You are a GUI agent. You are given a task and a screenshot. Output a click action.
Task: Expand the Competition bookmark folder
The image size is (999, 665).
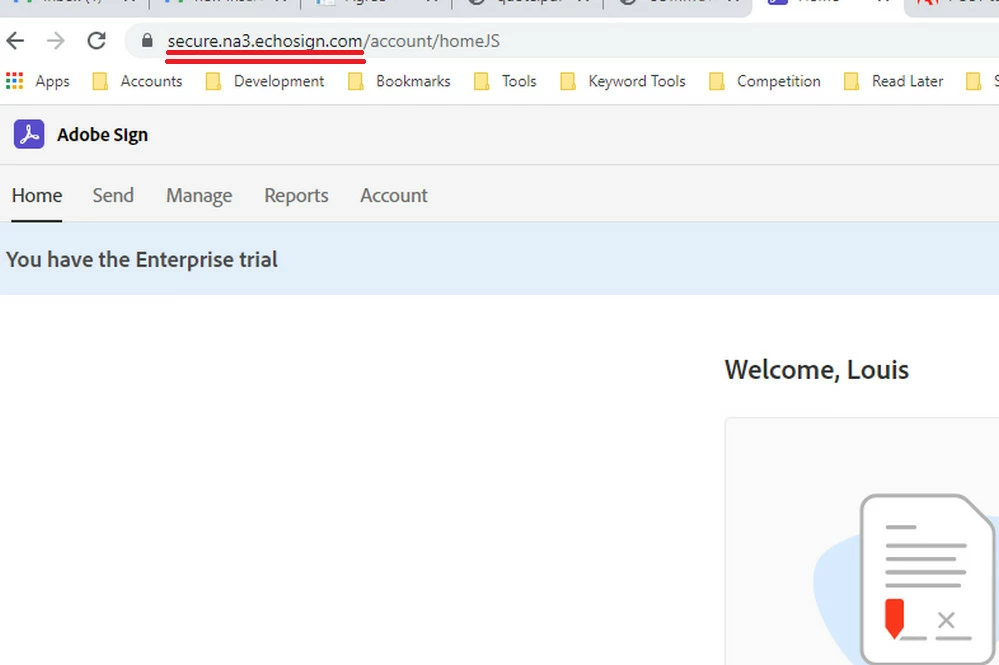765,81
